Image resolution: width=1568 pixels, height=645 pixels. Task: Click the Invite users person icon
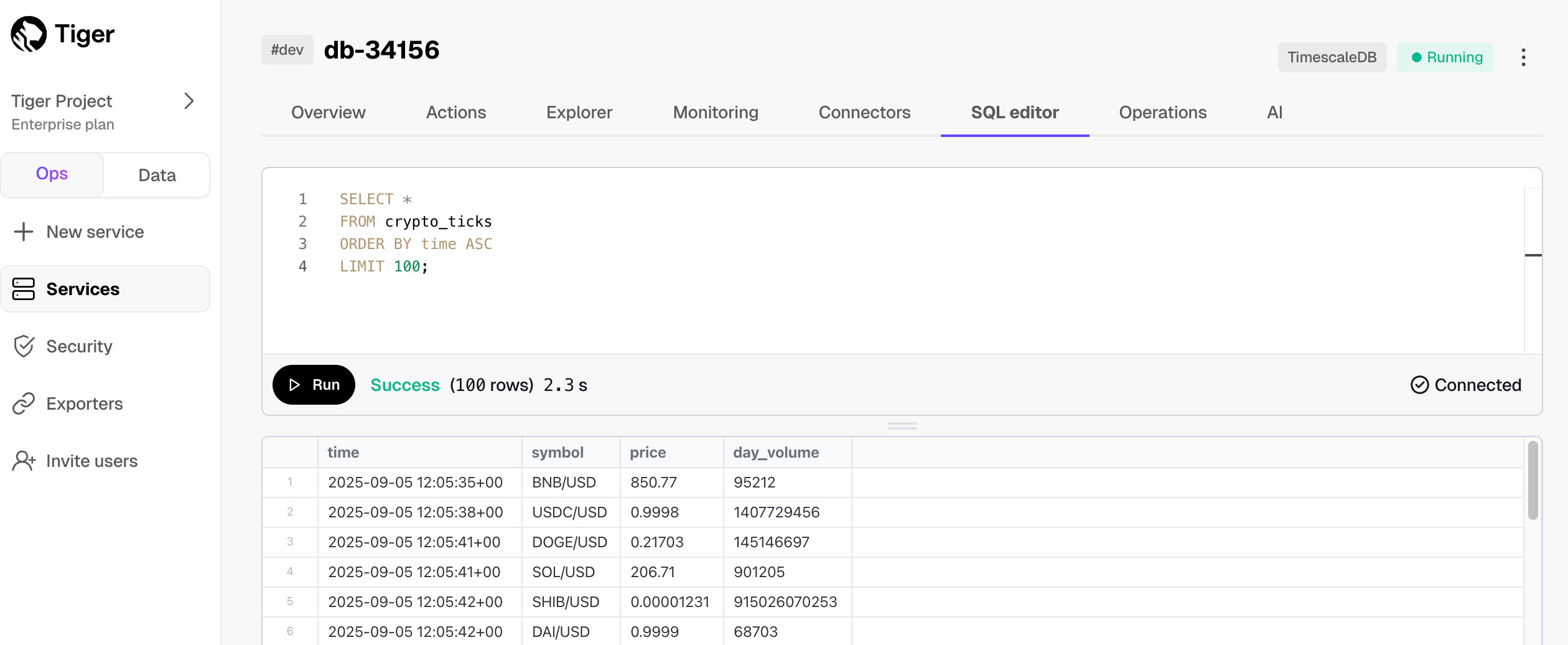click(24, 461)
